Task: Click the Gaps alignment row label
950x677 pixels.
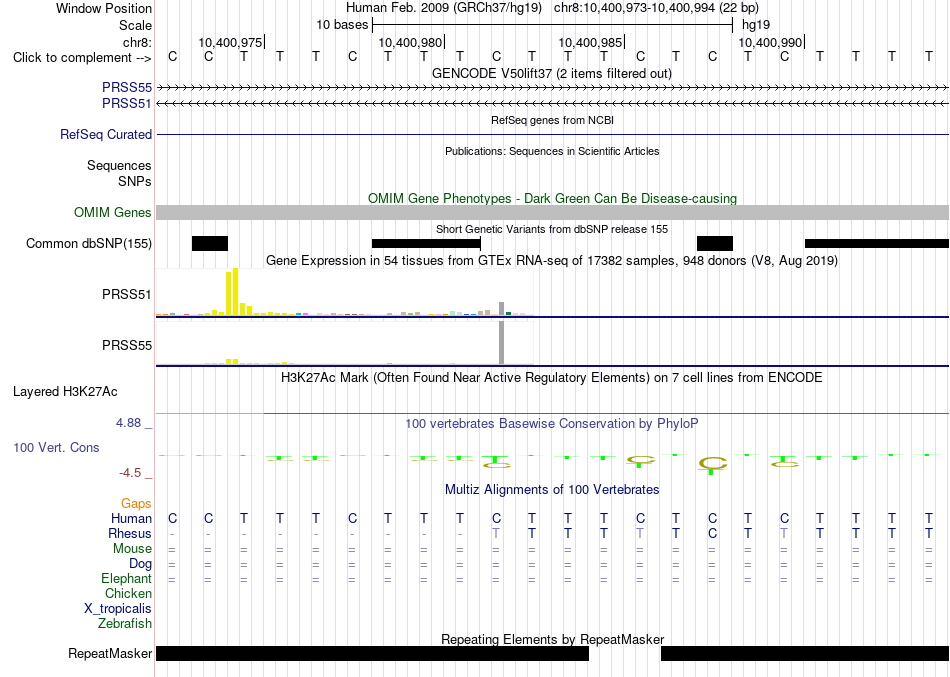Action: [136, 504]
